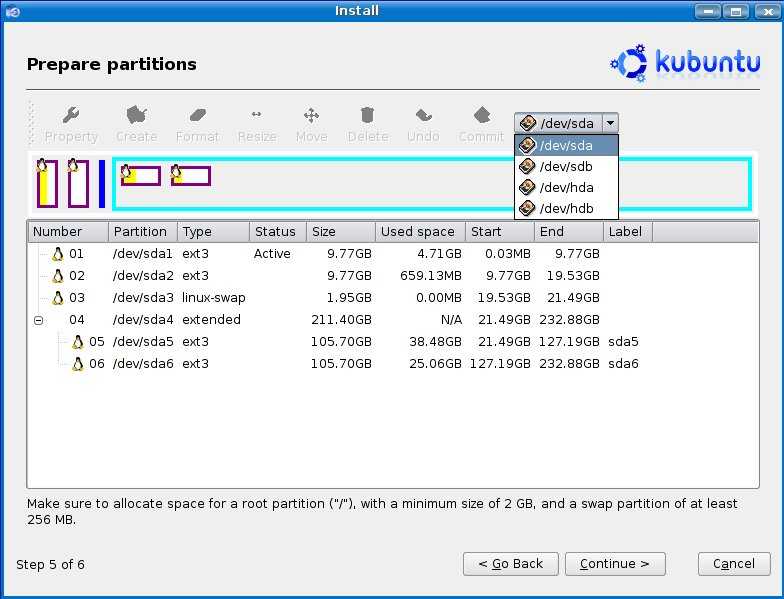784x599 pixels.
Task: Collapse the extended partition 04 tree node
Action: (x=38, y=320)
